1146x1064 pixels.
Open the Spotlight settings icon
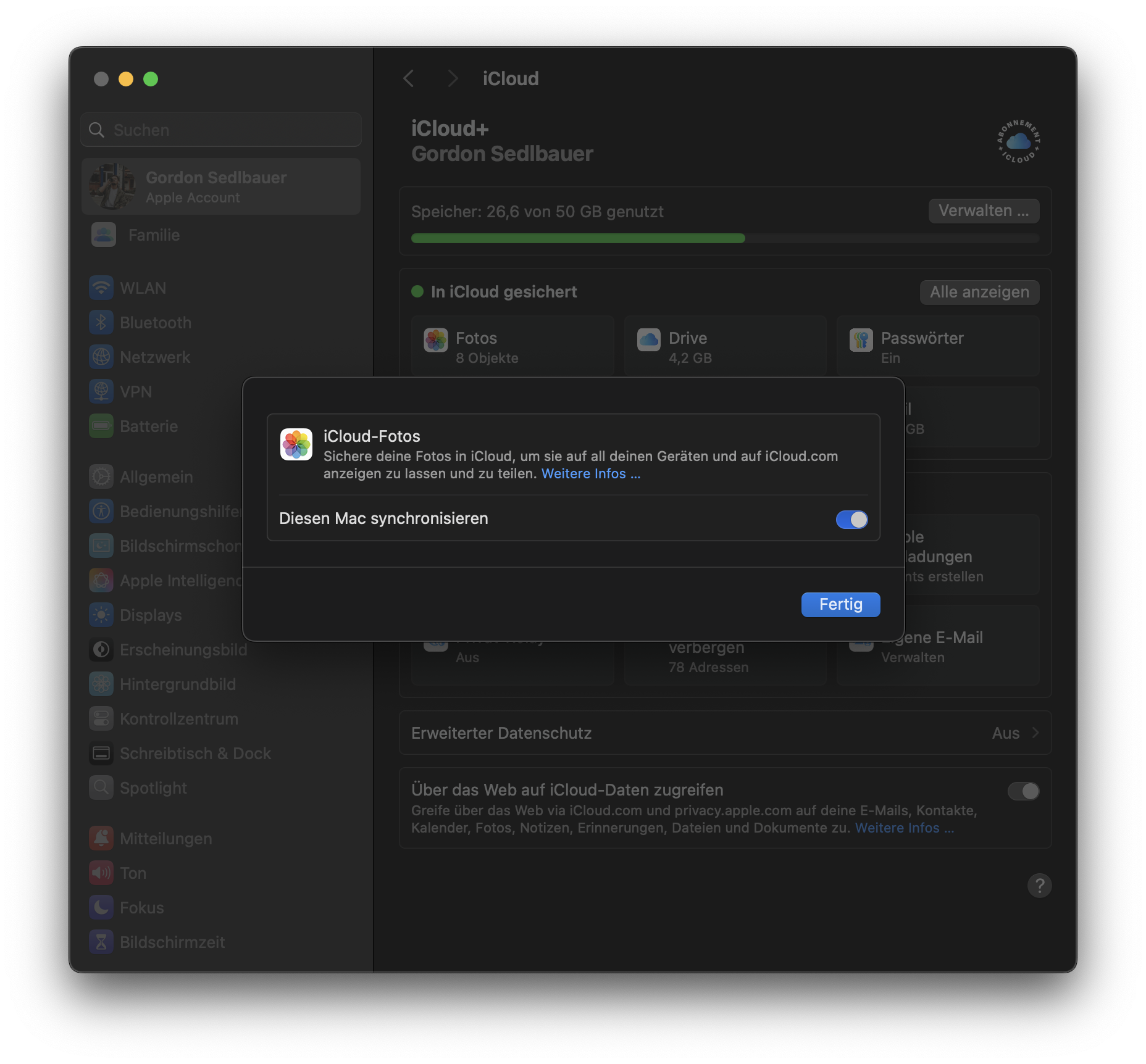[101, 788]
